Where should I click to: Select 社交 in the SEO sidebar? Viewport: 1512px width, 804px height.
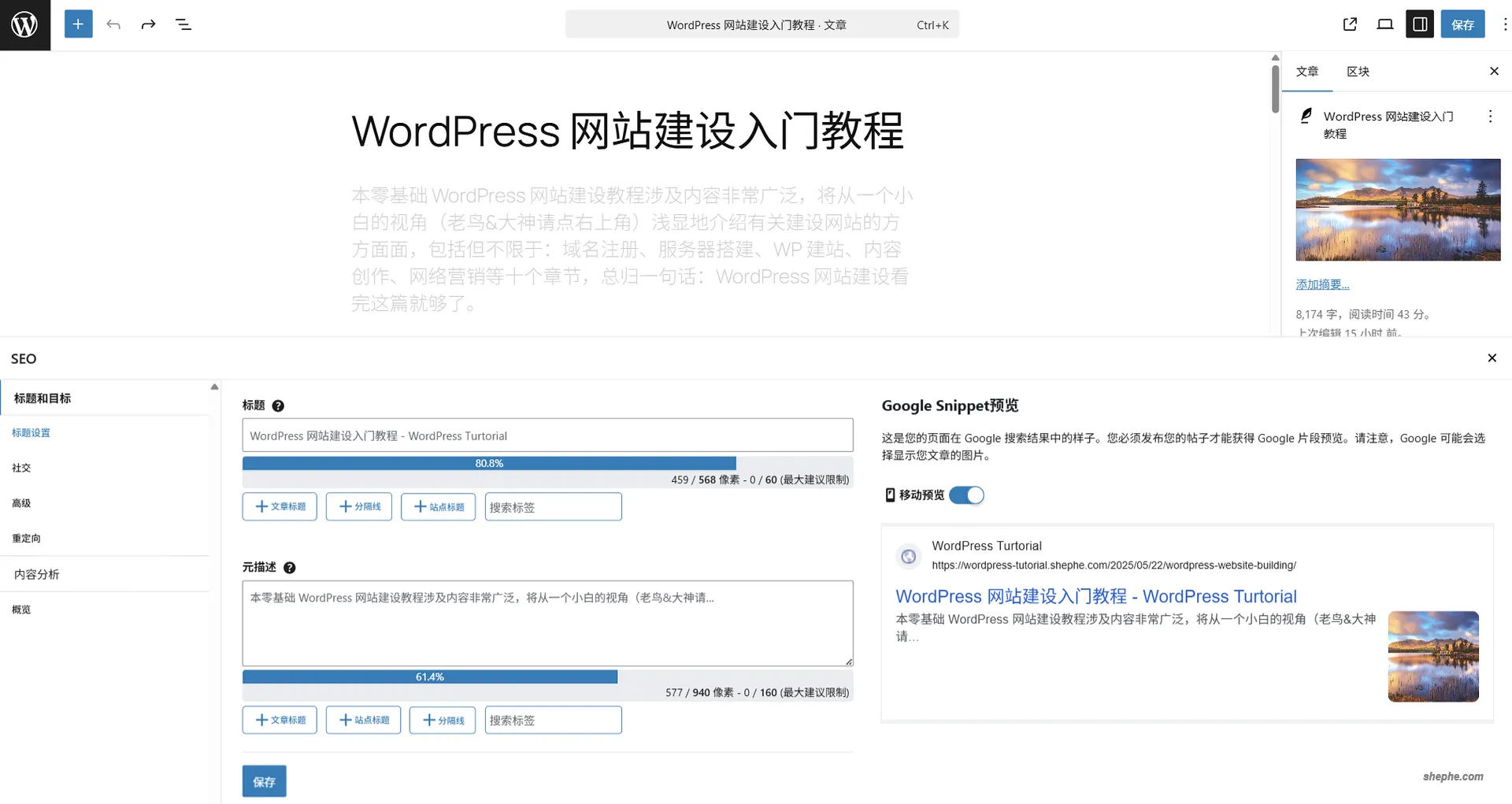coord(21,468)
